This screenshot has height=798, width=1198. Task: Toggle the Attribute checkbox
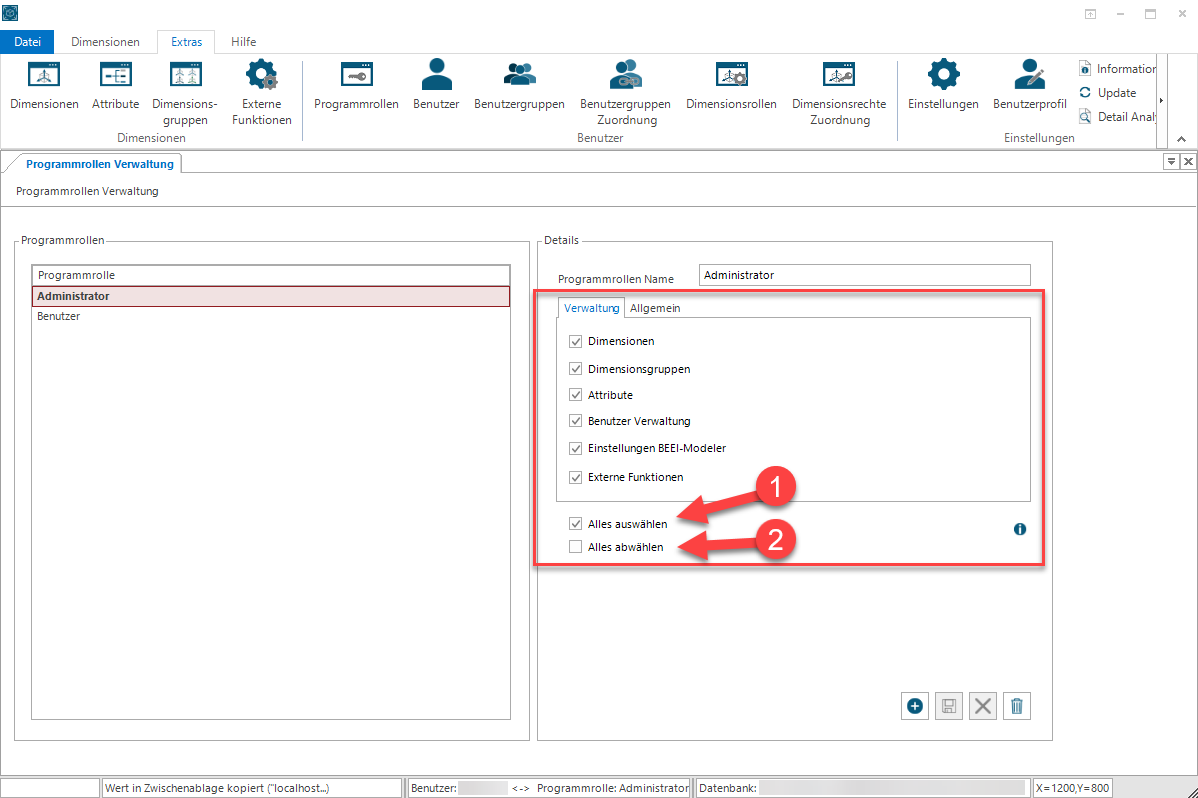[x=575, y=395]
